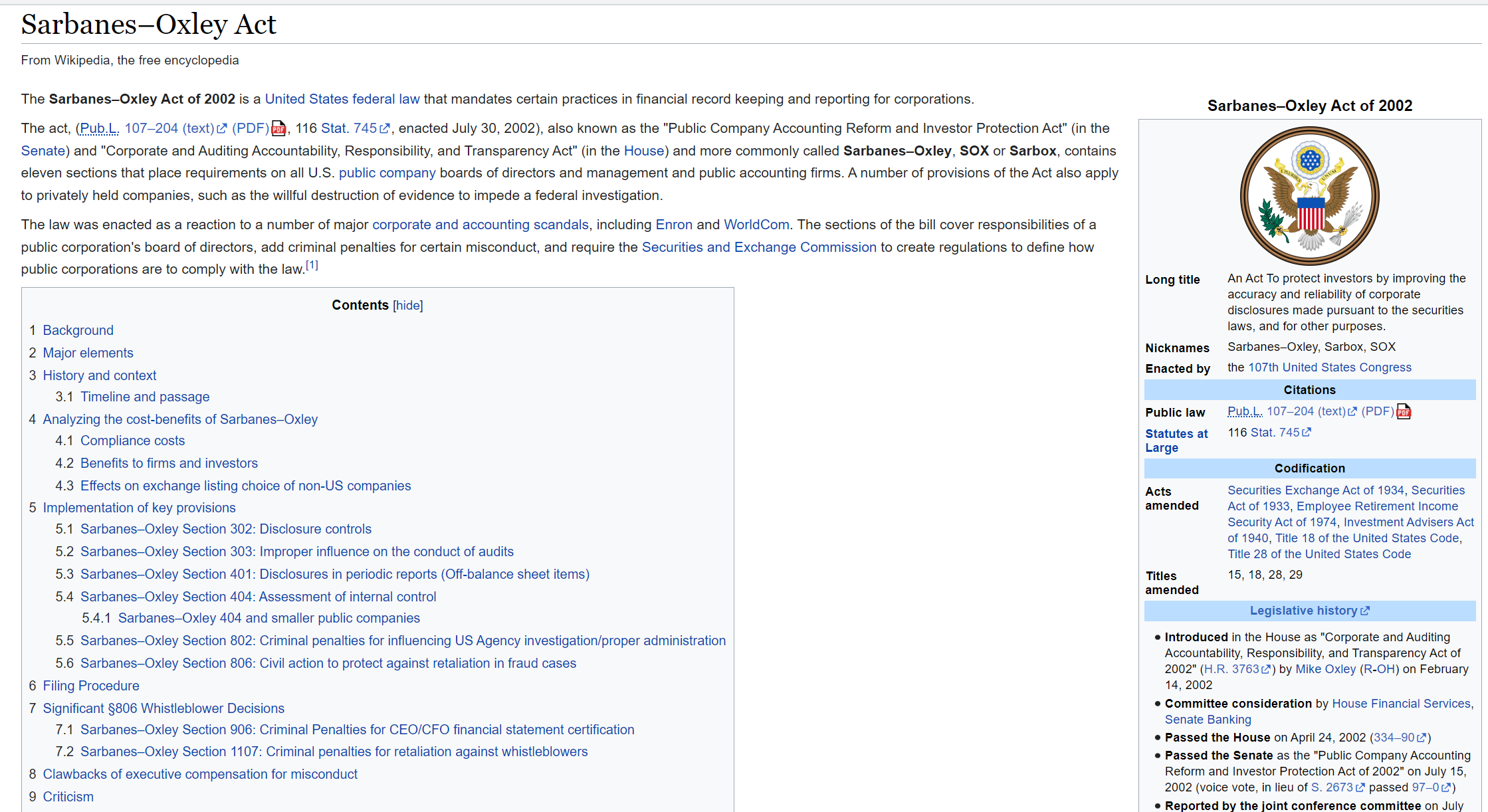Open the public company link
This screenshot has height=812, width=1488.
click(x=387, y=173)
